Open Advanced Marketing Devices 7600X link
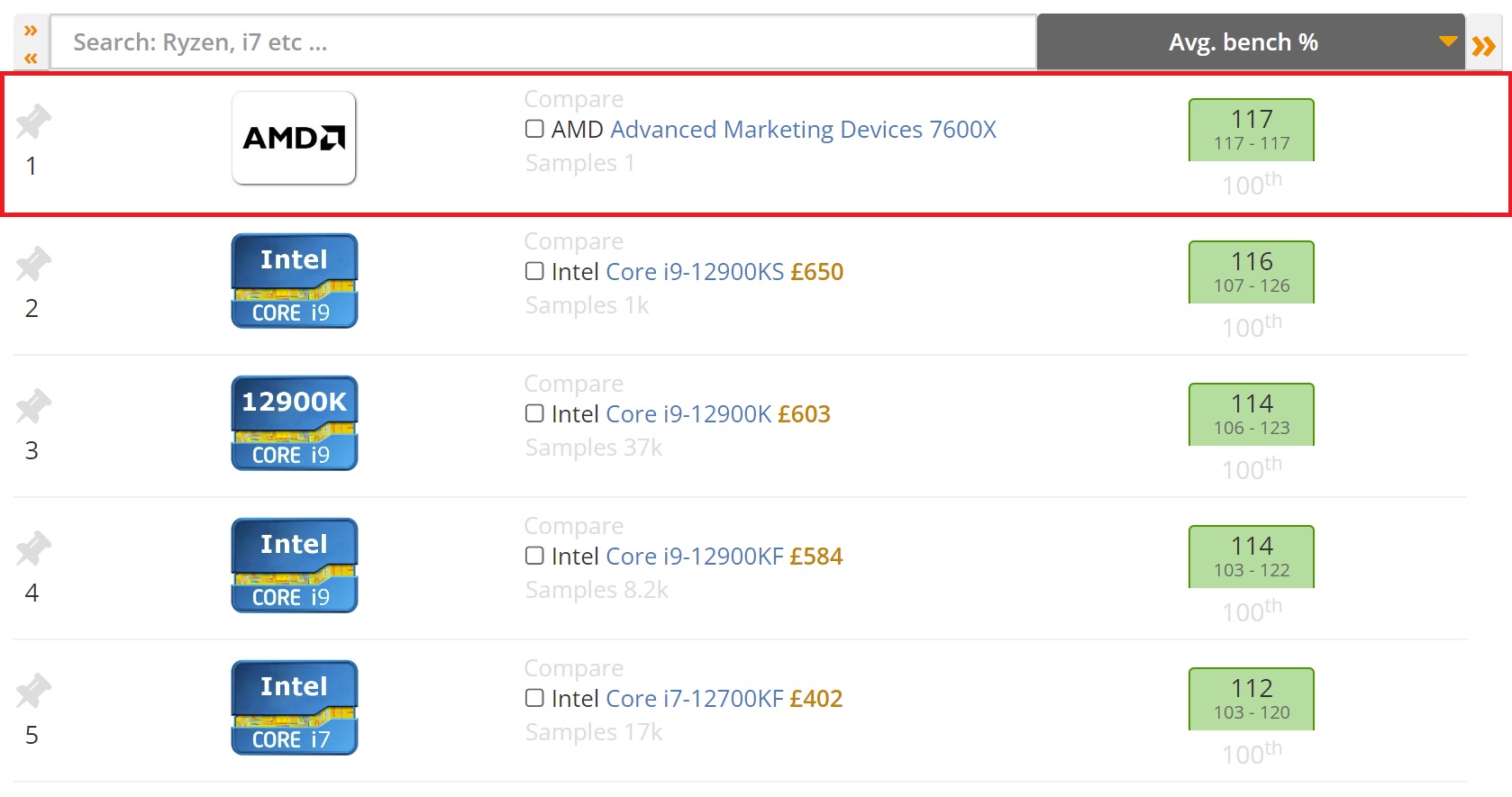This screenshot has height=797, width=1512. pyautogui.click(x=803, y=130)
